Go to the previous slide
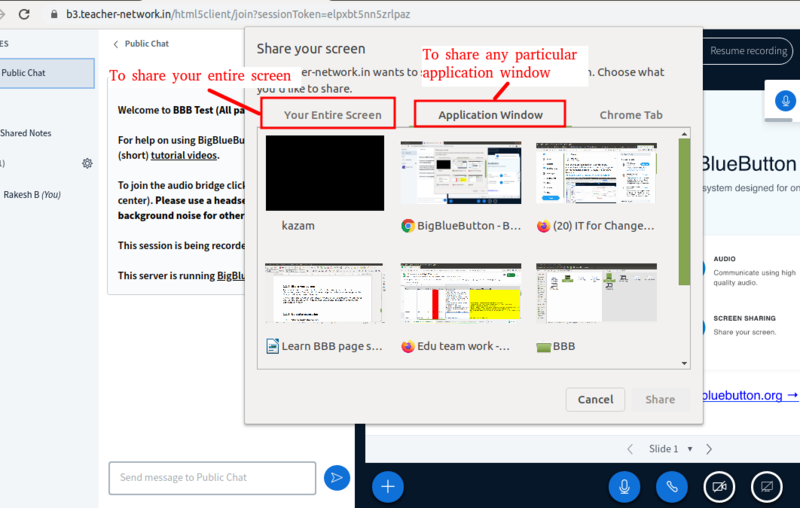The width and height of the screenshot is (800, 508). 630,449
